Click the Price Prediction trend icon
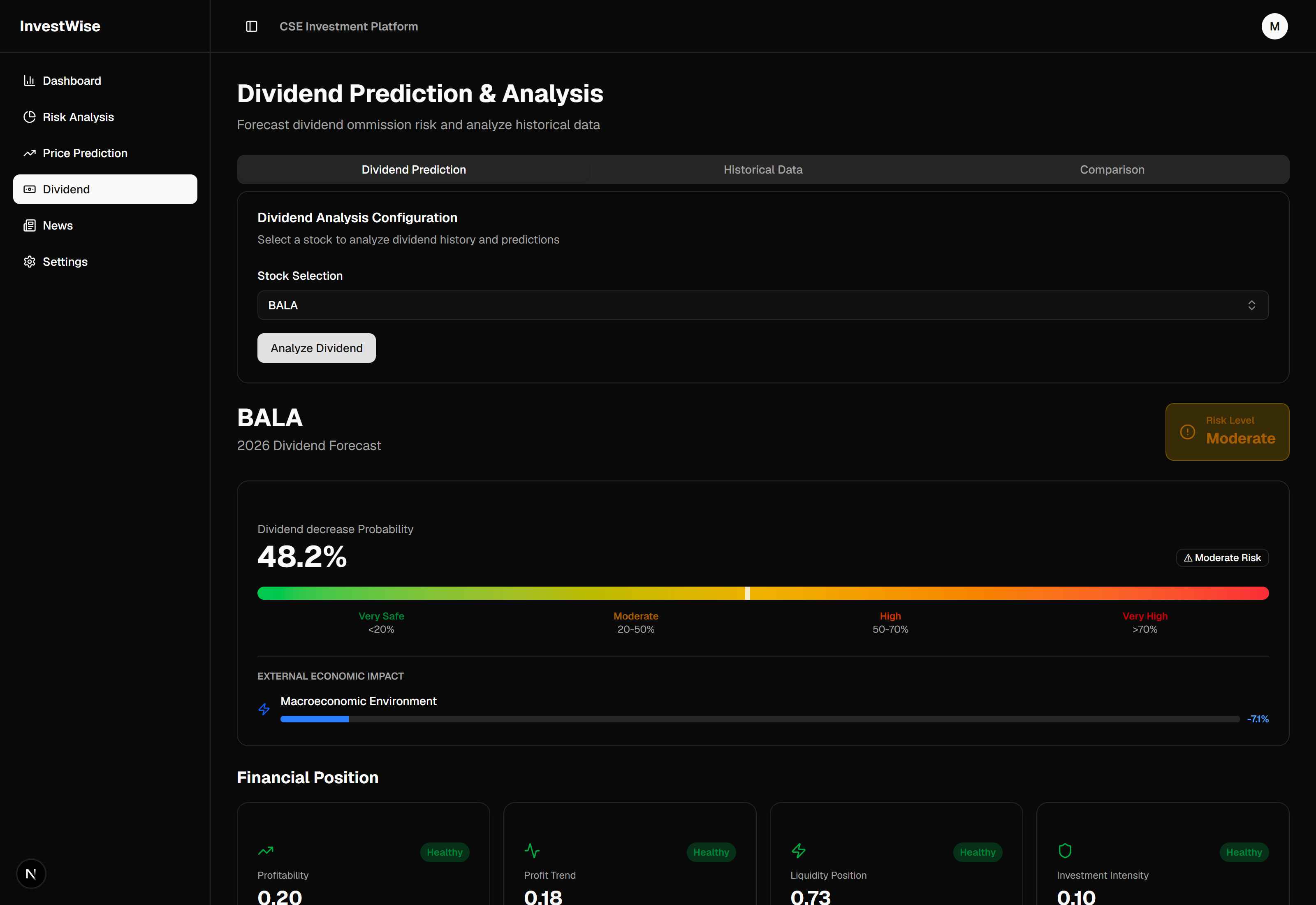Image resolution: width=1316 pixels, height=905 pixels. point(30,153)
